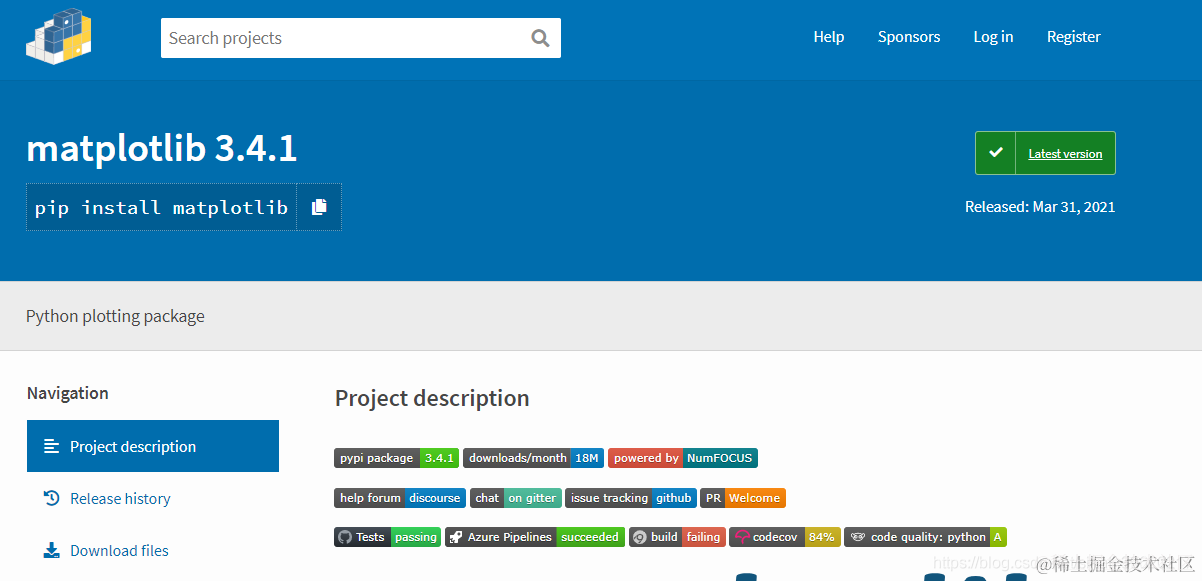The width and height of the screenshot is (1202, 581).
Task: Click the matplotlib 3.4.1 heading
Action: click(x=162, y=149)
